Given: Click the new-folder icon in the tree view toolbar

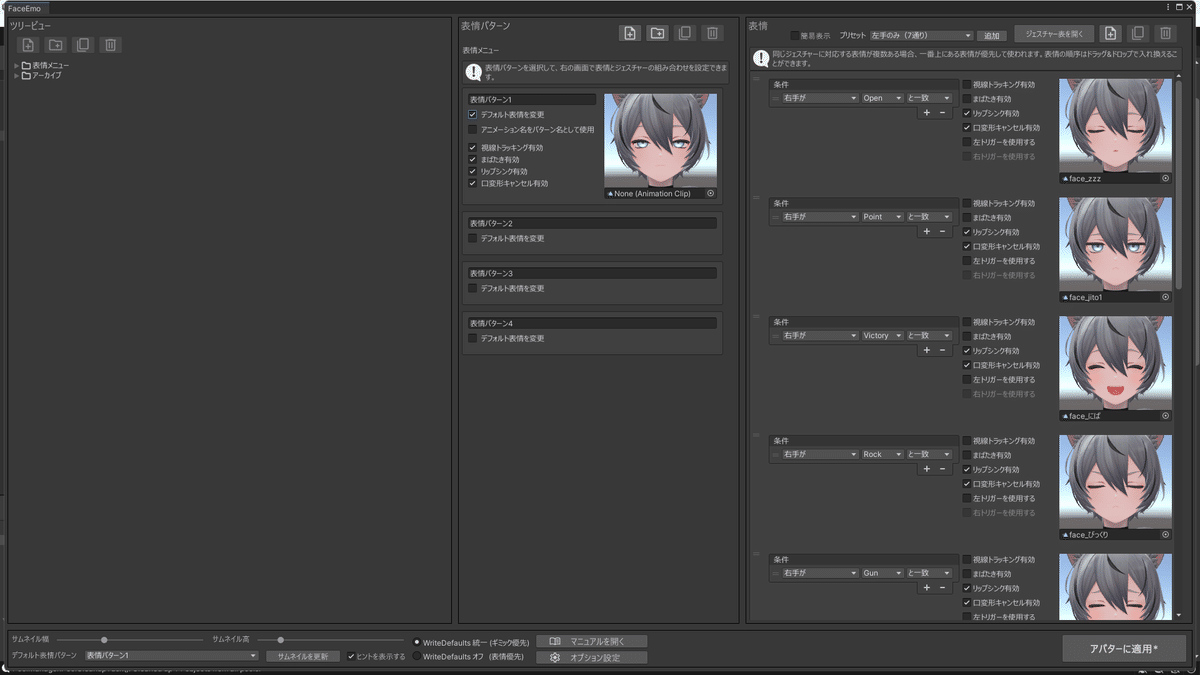Looking at the screenshot, I should click(55, 44).
